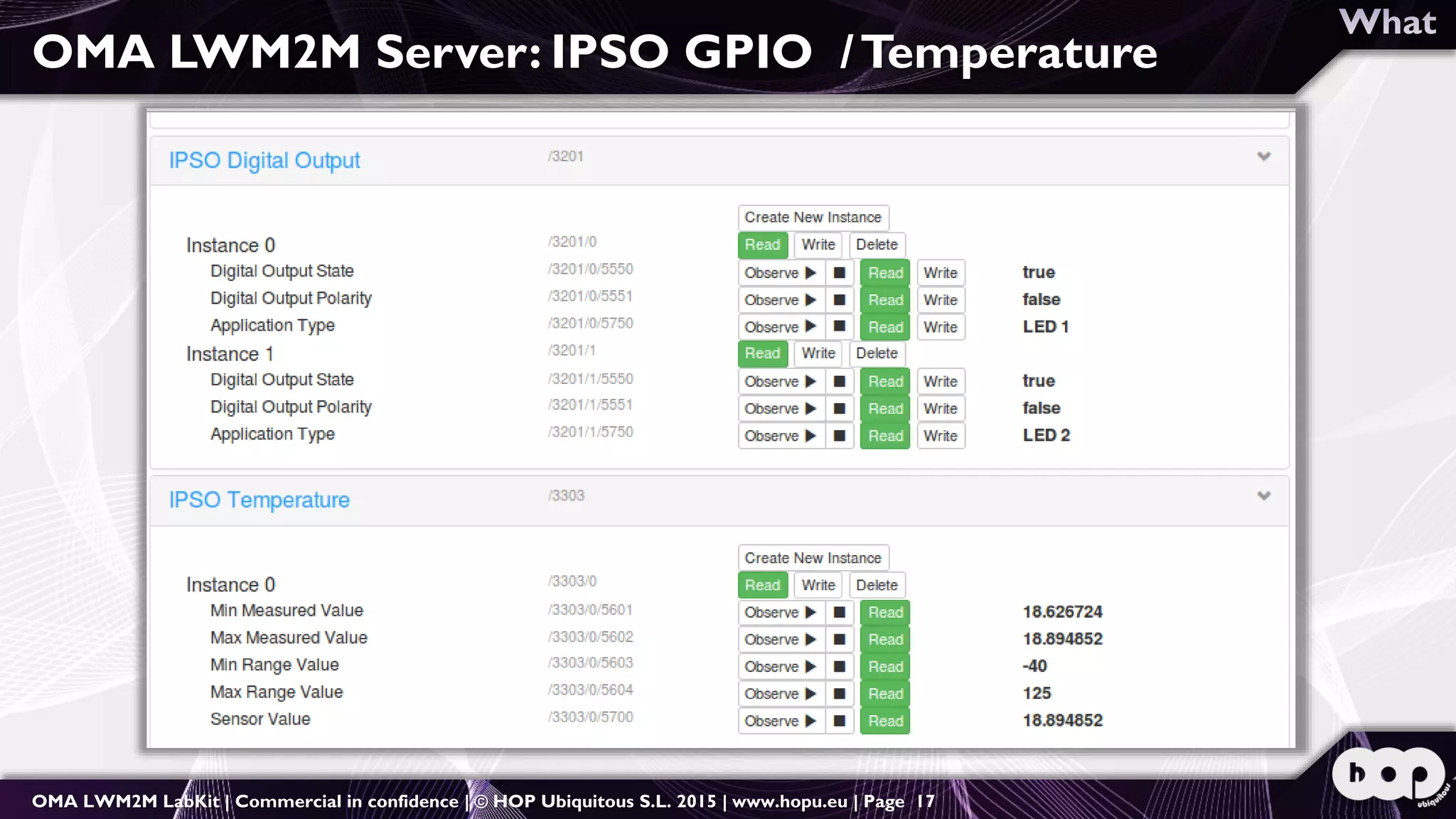The width and height of the screenshot is (1456, 819).
Task: Start Observe on Digital Output State /3201/0/5550
Action: tap(781, 273)
